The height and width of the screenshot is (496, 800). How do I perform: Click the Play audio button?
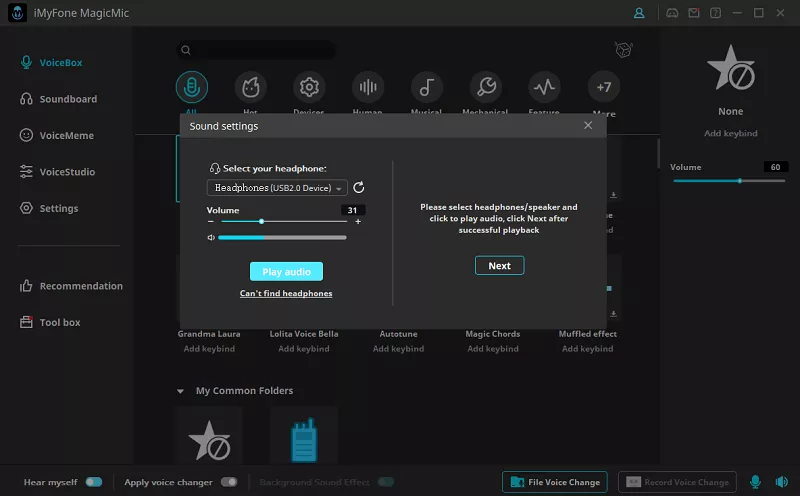coord(286,271)
